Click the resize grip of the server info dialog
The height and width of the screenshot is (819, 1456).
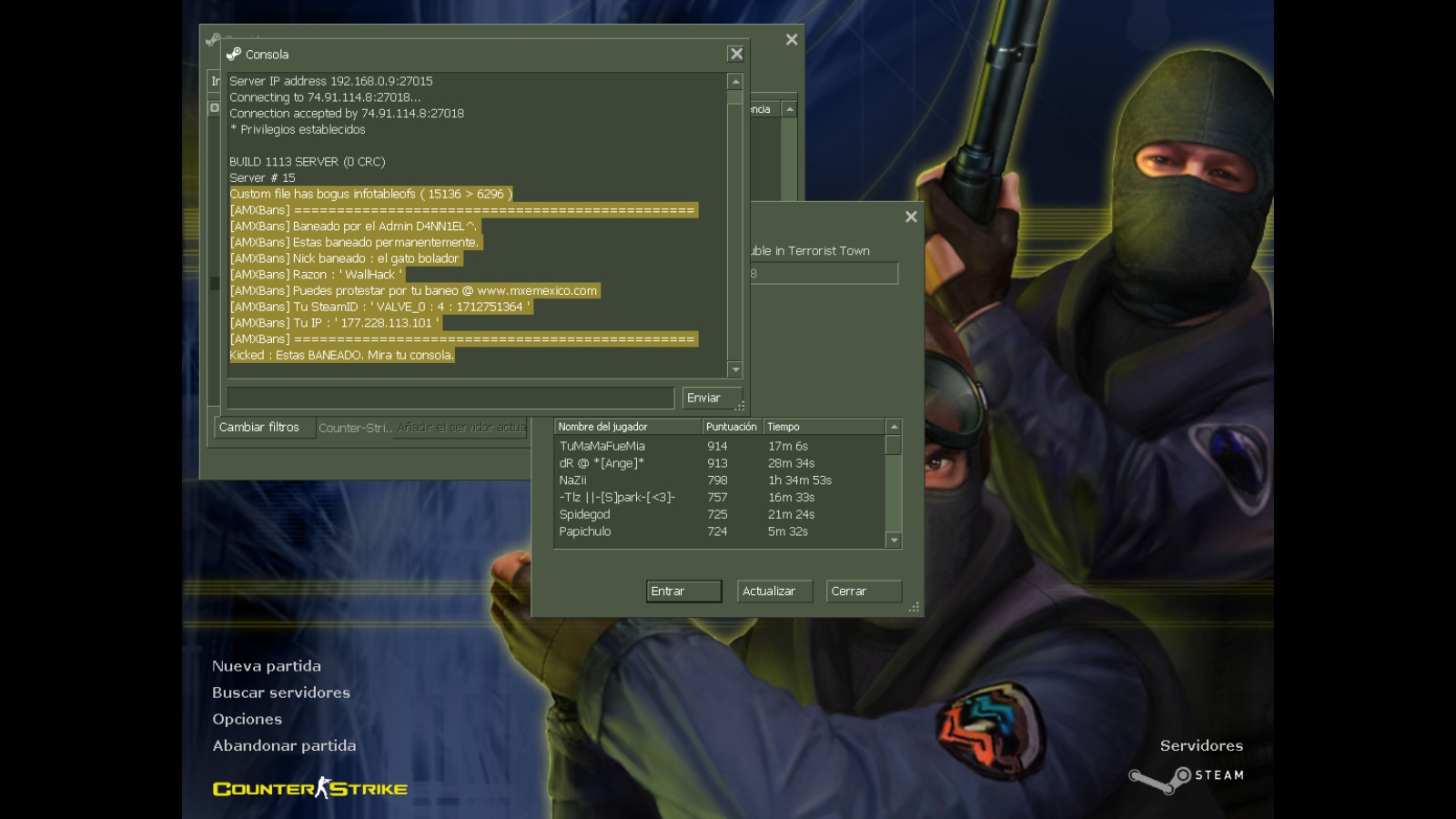(914, 607)
